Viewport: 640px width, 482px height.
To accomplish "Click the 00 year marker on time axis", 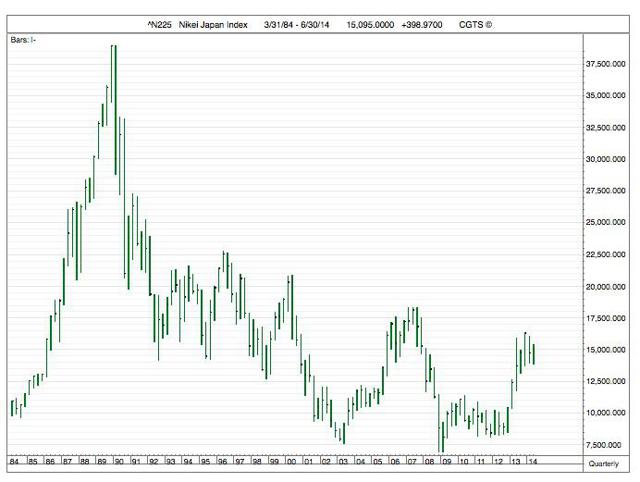I will tap(291, 462).
